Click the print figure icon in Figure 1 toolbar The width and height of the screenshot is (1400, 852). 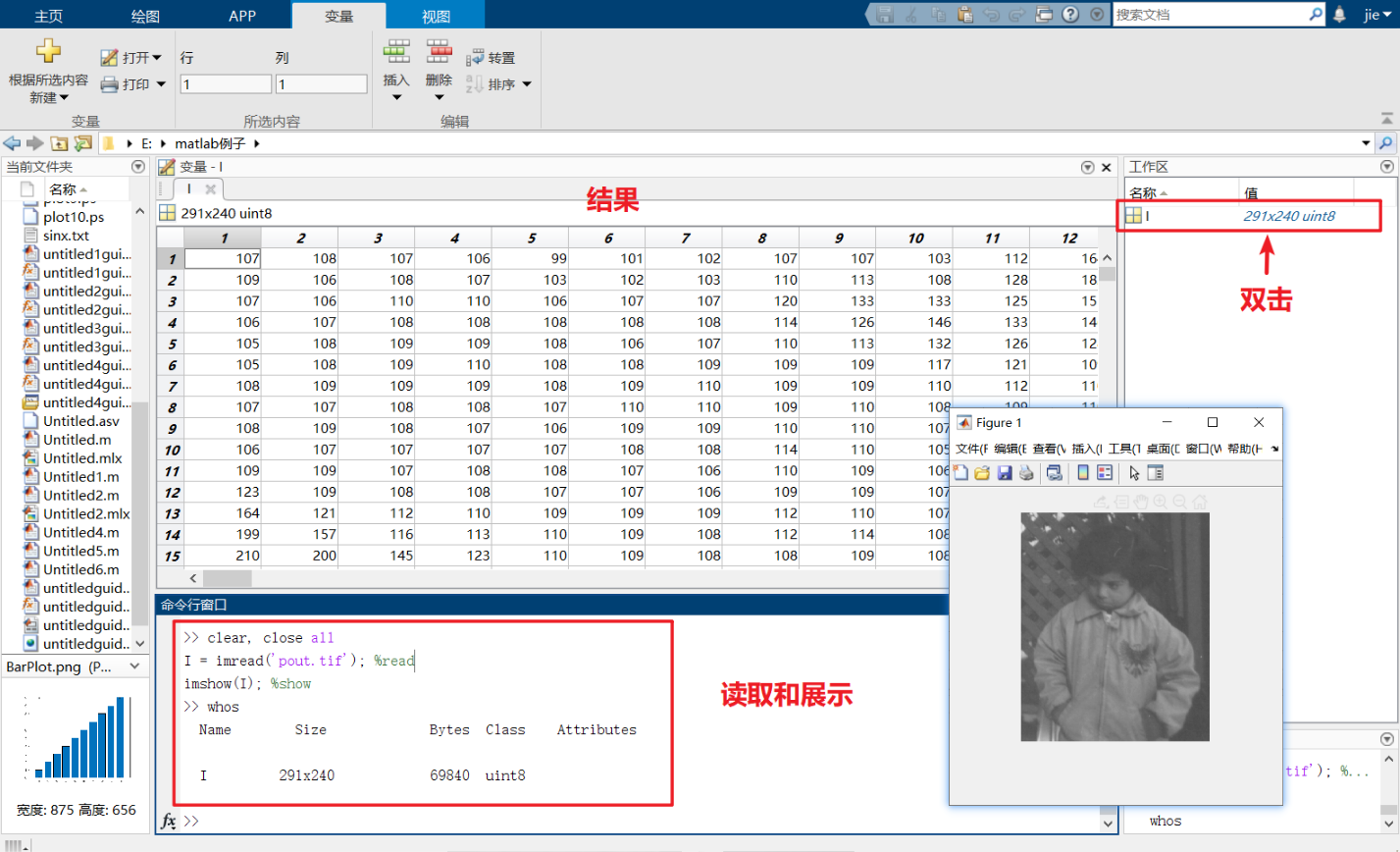[1026, 474]
